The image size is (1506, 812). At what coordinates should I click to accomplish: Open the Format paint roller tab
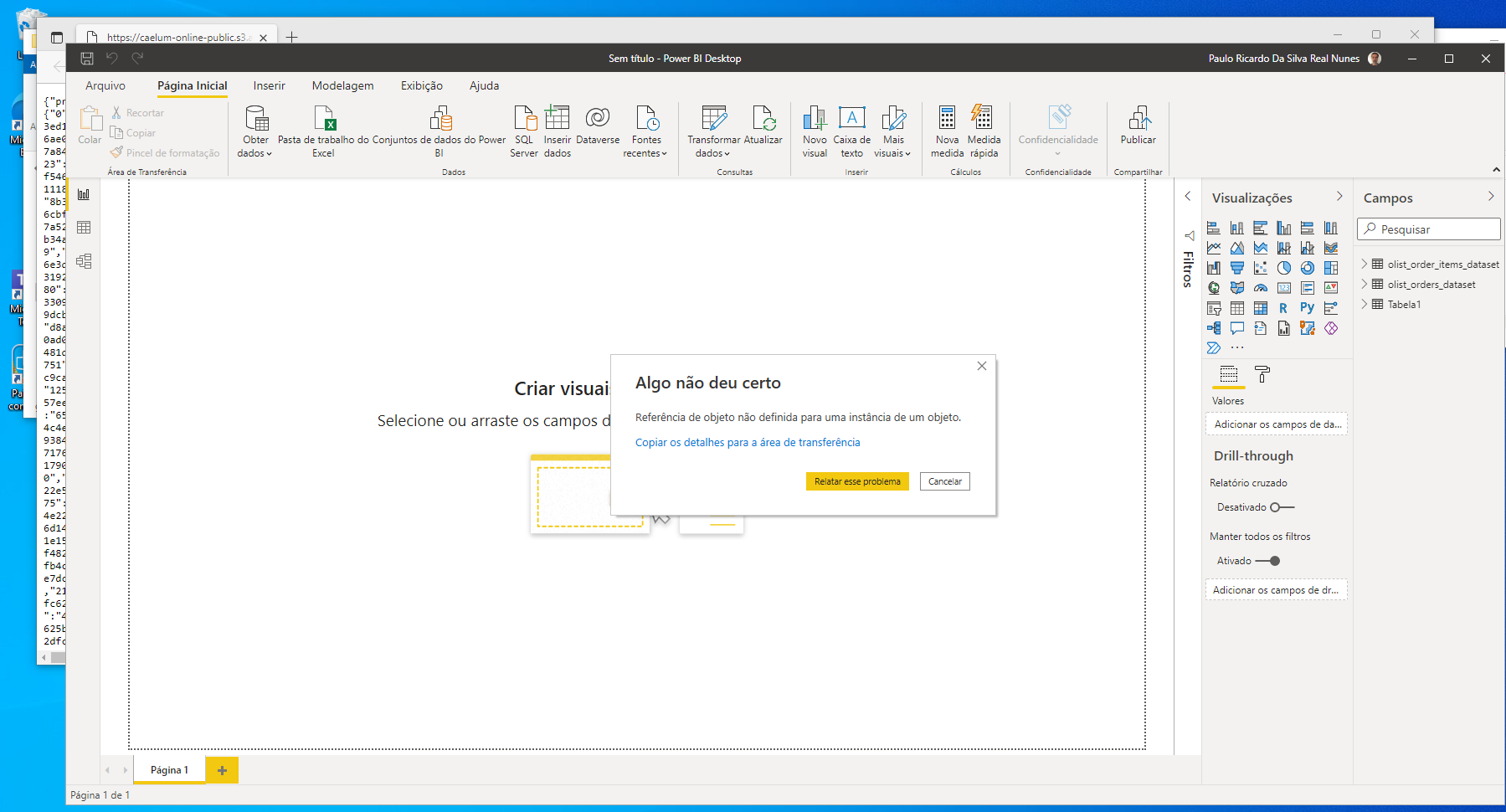(1262, 374)
